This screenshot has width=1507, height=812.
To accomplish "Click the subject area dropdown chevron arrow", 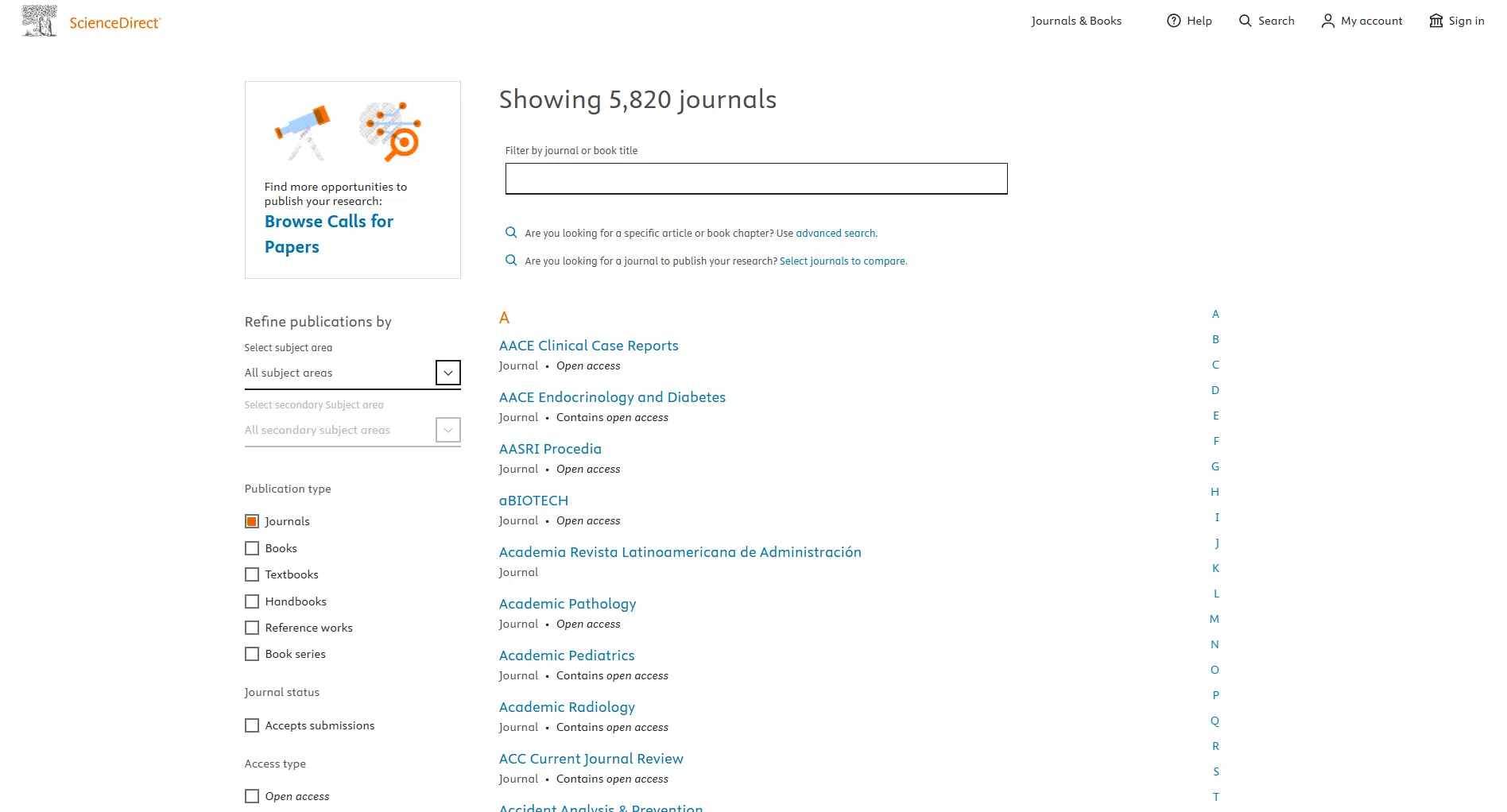I will coord(447,373).
